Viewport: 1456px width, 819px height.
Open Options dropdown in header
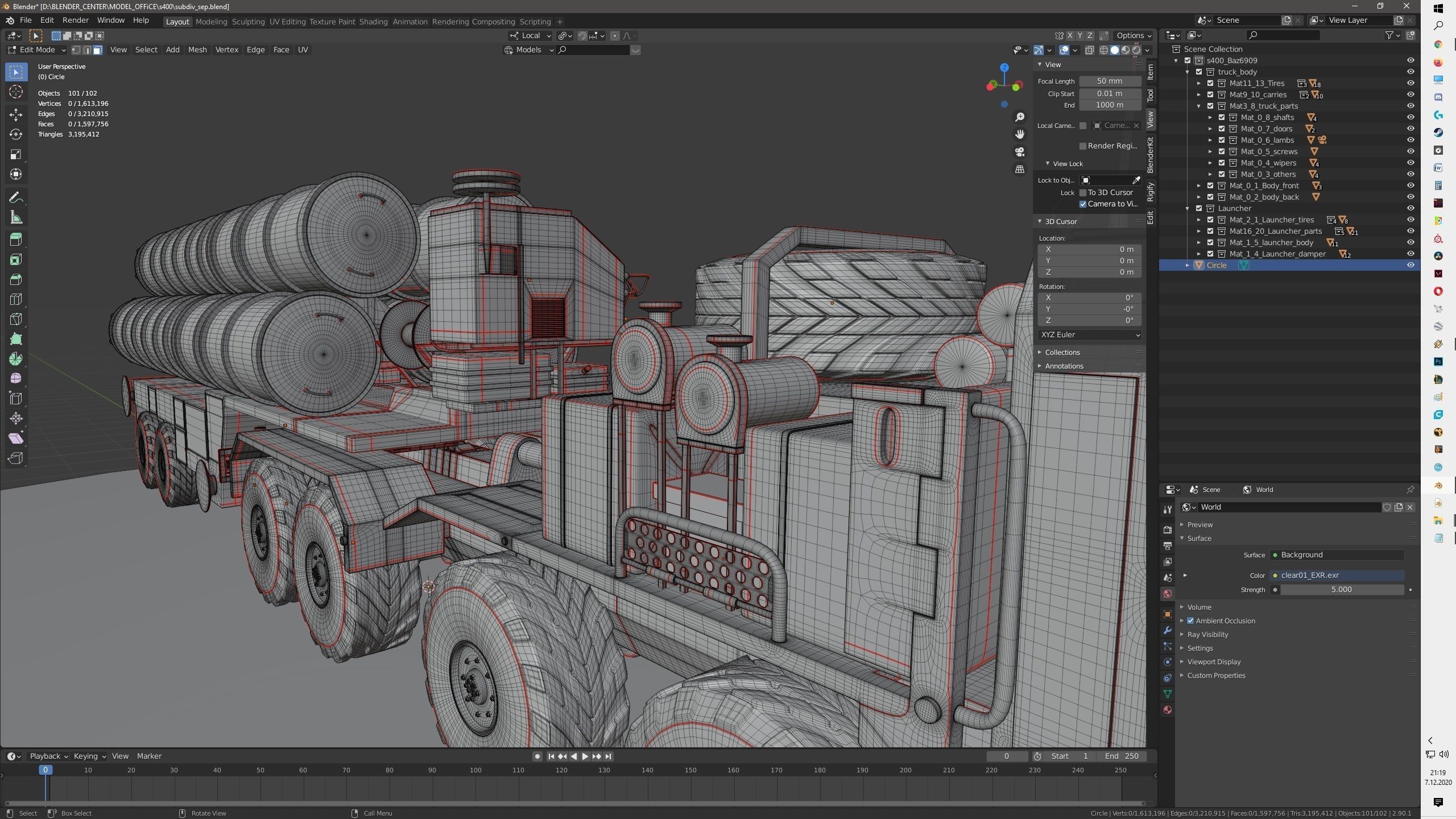pyautogui.click(x=1134, y=36)
